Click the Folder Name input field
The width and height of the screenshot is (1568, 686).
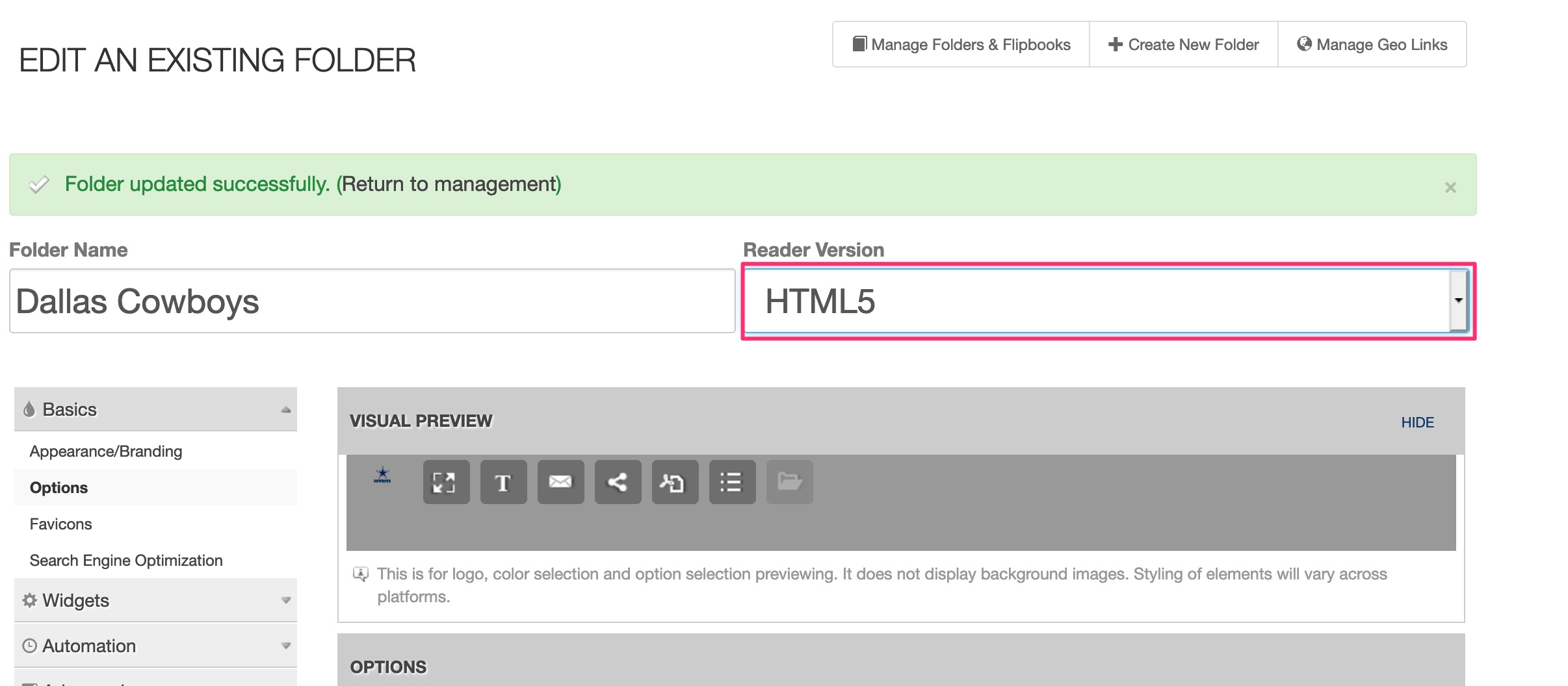pyautogui.click(x=372, y=301)
